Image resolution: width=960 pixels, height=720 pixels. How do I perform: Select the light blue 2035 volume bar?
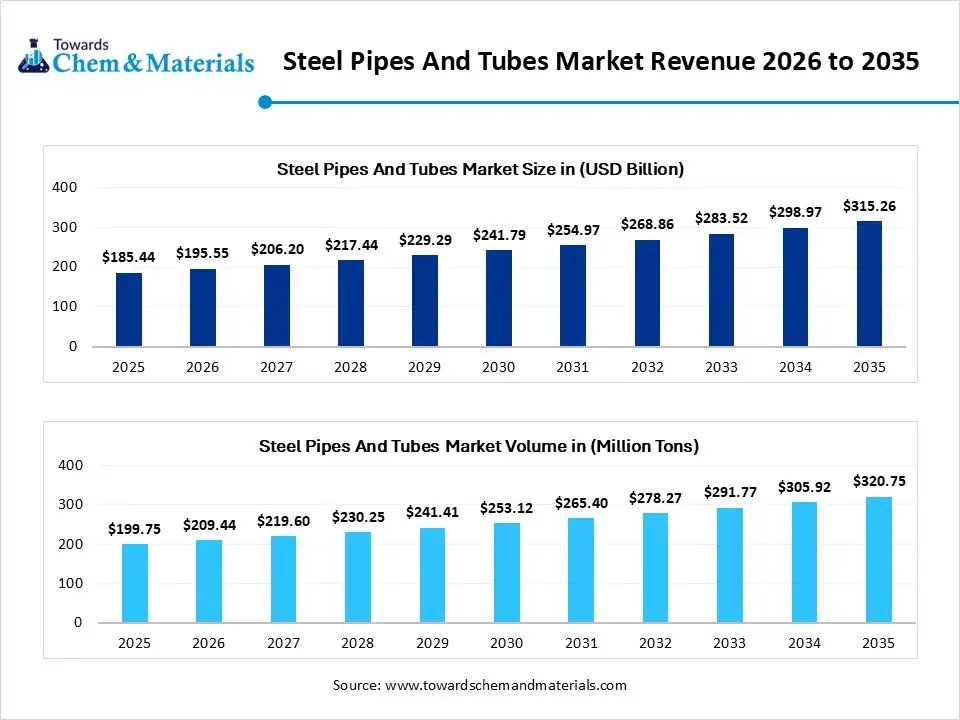[879, 560]
